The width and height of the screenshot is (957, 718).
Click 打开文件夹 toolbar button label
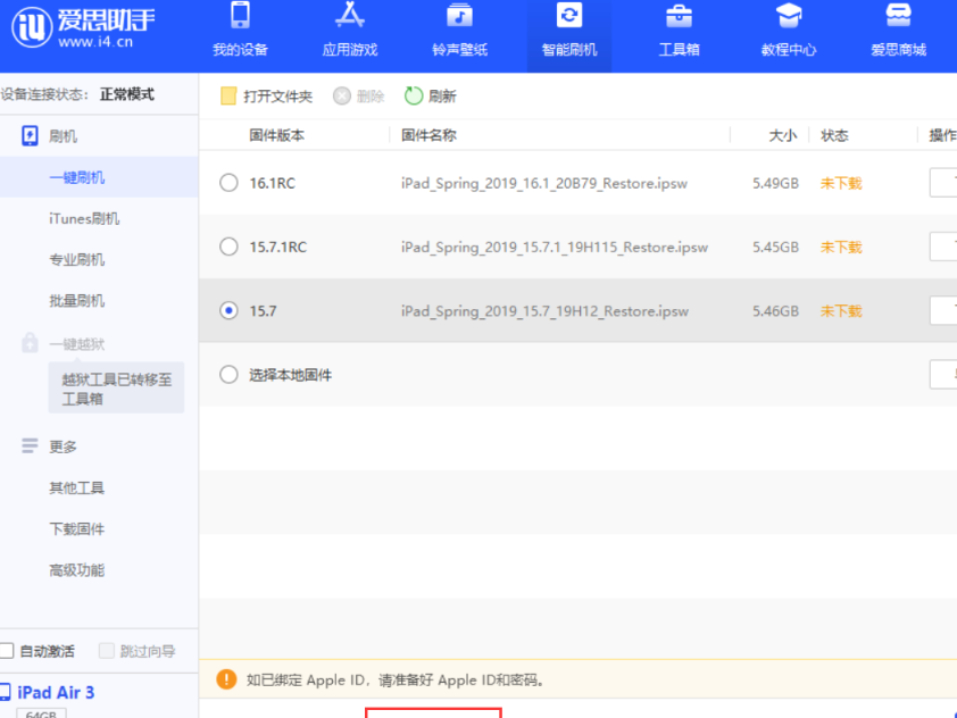(278, 96)
